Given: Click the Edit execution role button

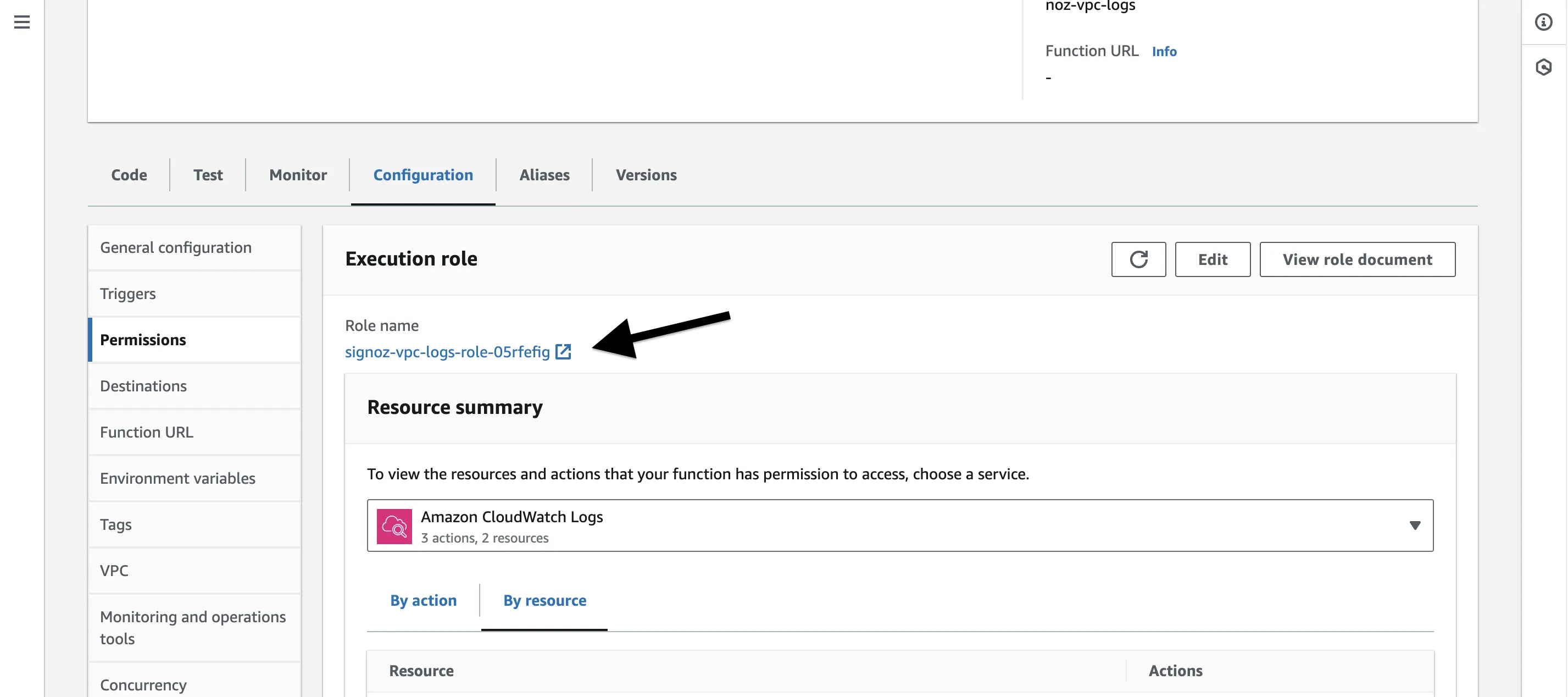Looking at the screenshot, I should click(x=1213, y=259).
